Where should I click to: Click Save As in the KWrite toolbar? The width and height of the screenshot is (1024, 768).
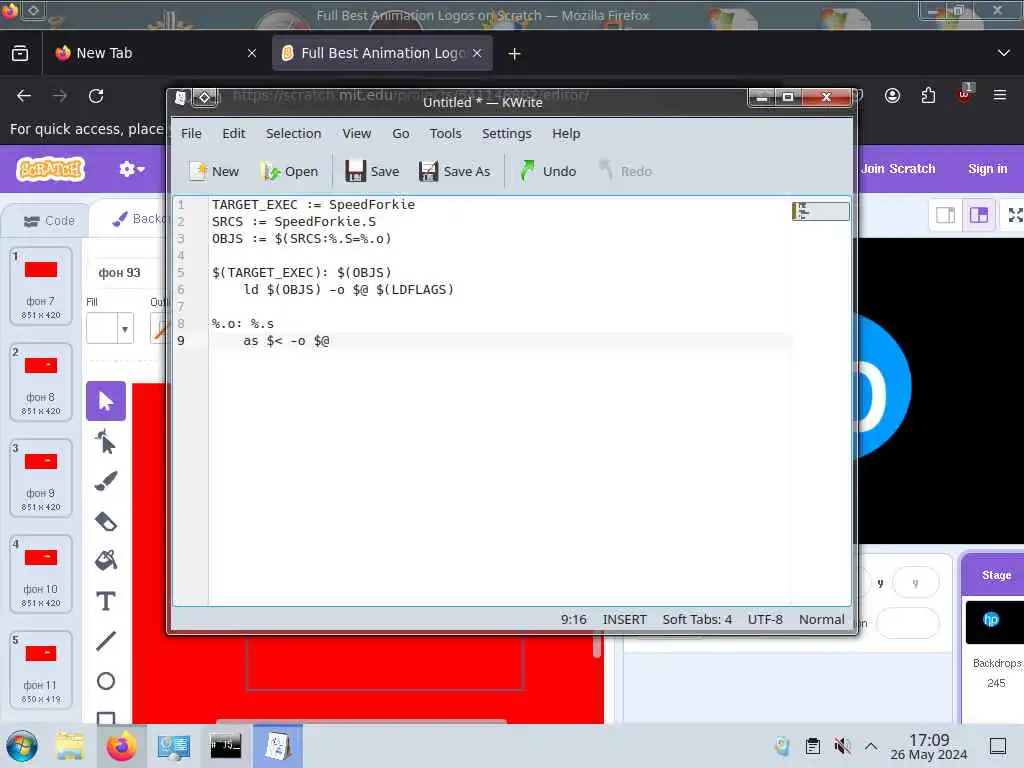tap(455, 171)
